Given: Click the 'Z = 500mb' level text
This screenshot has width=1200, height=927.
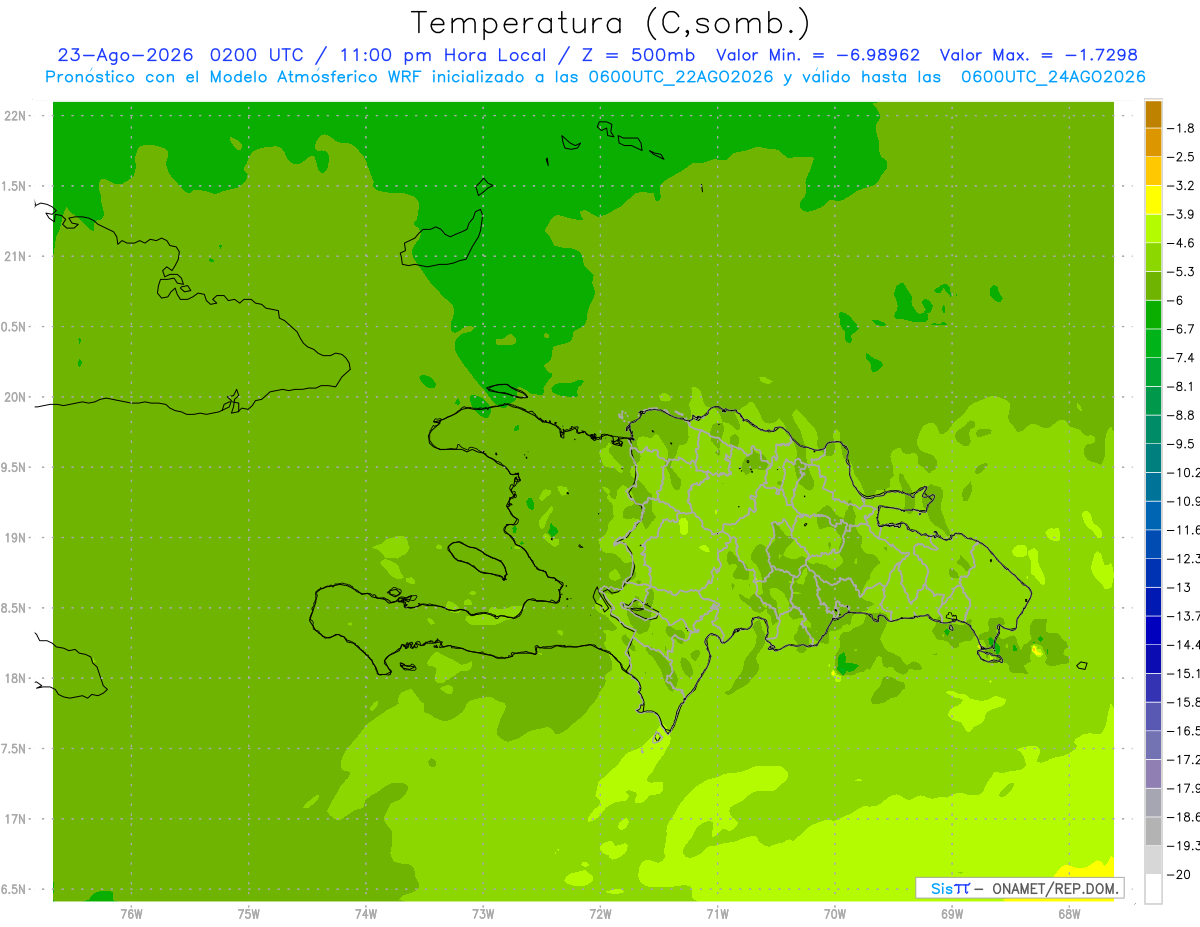Looking at the screenshot, I should [x=637, y=55].
